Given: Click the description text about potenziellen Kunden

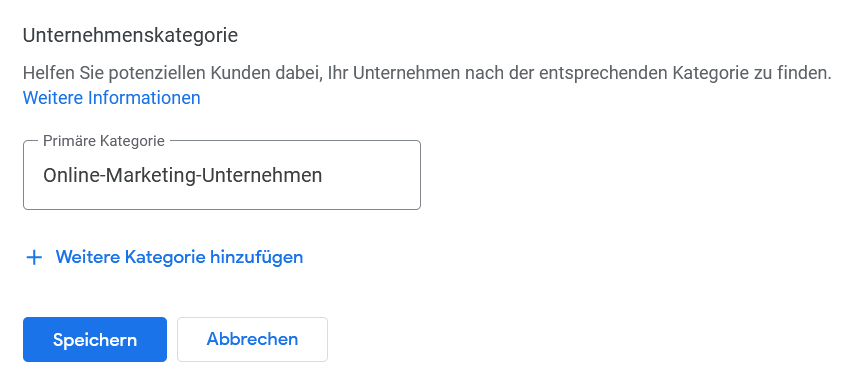Looking at the screenshot, I should pos(427,72).
